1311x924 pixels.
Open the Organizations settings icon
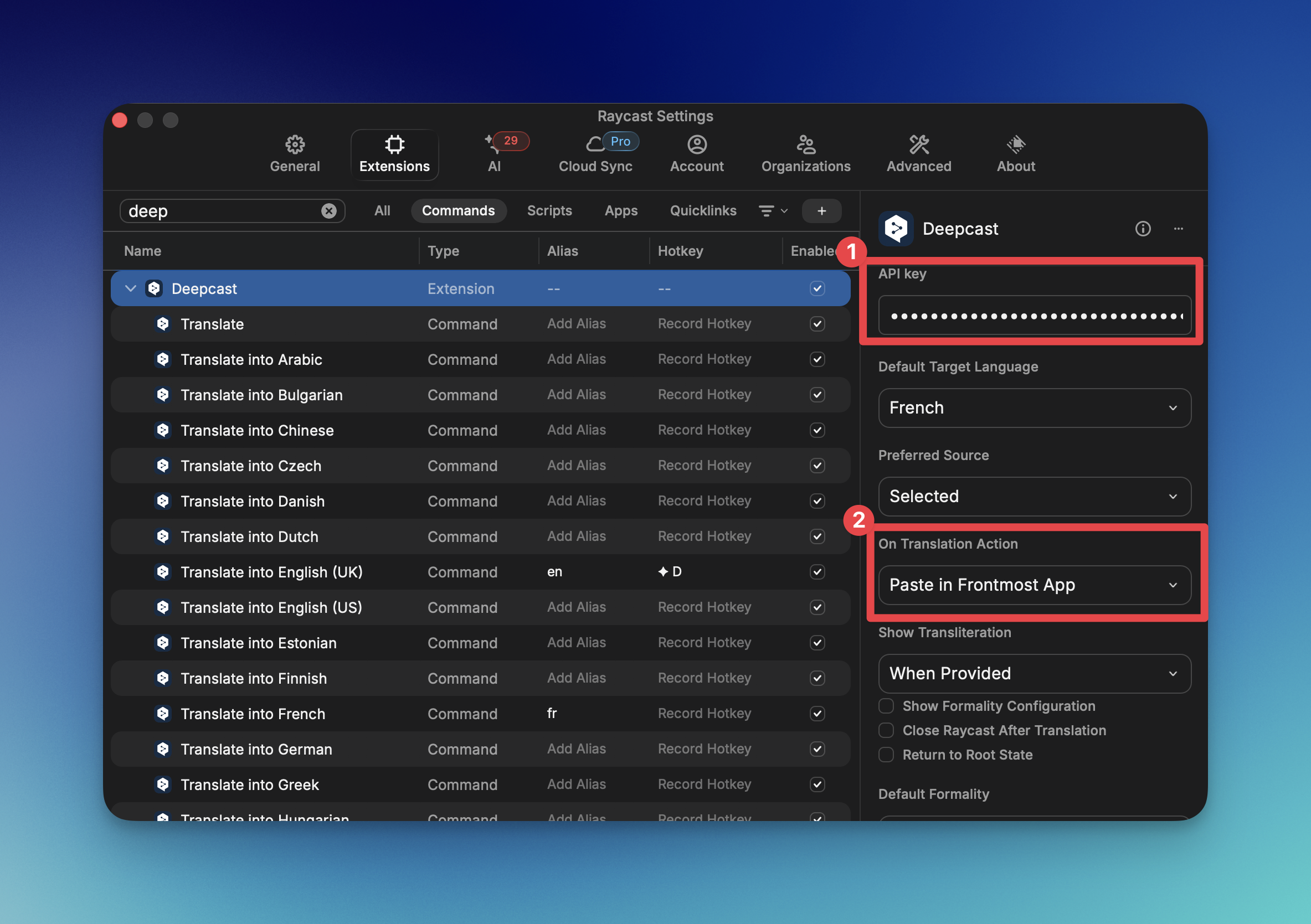tap(805, 144)
